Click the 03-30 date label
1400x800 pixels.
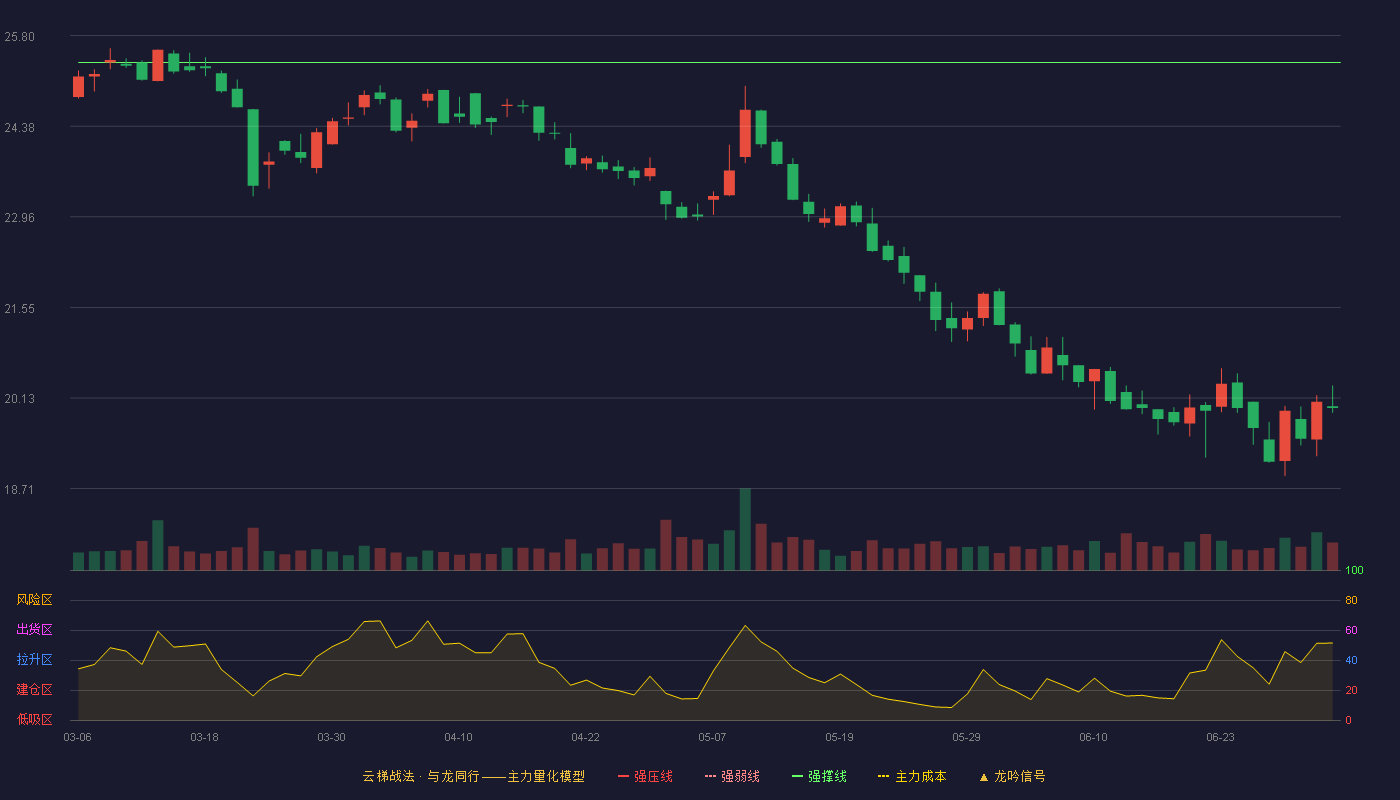(331, 737)
